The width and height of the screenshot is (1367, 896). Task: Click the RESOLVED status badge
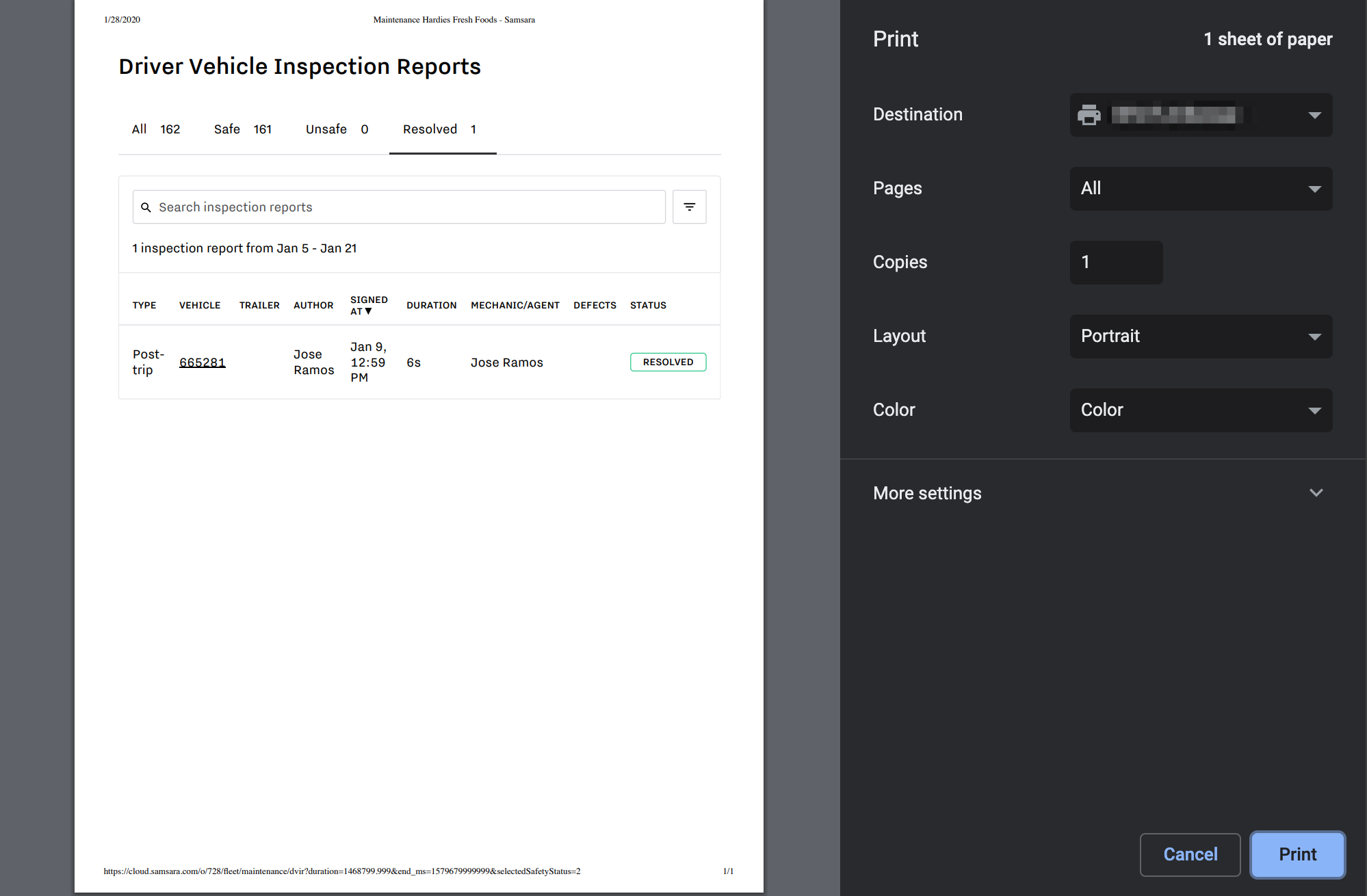668,363
